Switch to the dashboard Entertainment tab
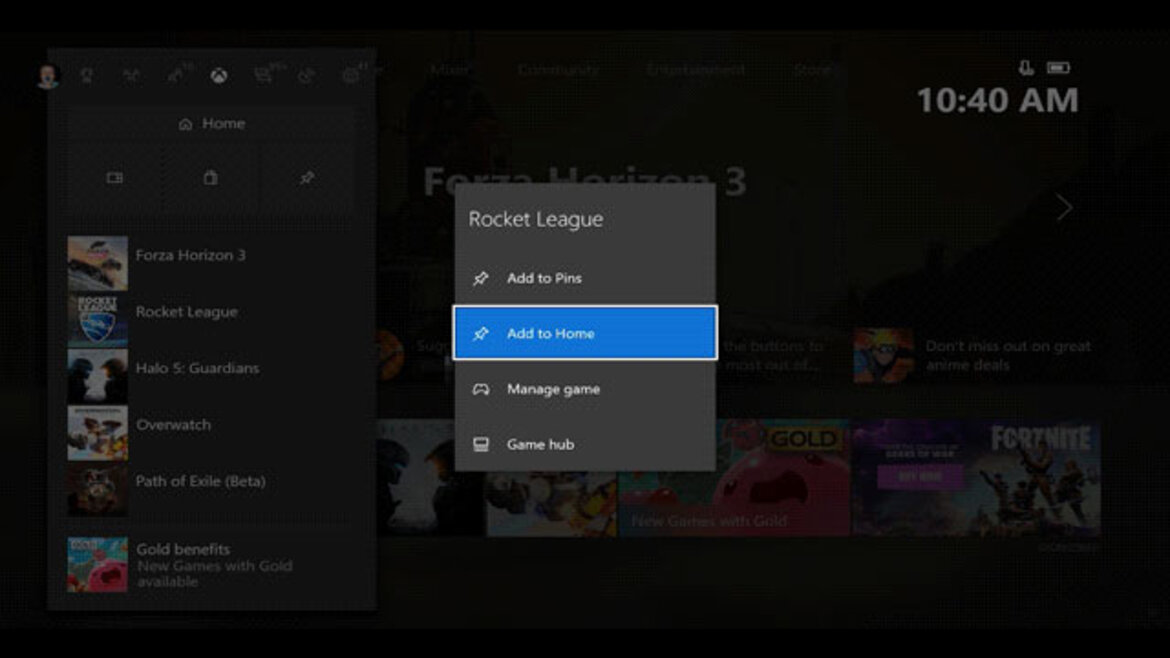Image resolution: width=1170 pixels, height=658 pixels. [695, 69]
